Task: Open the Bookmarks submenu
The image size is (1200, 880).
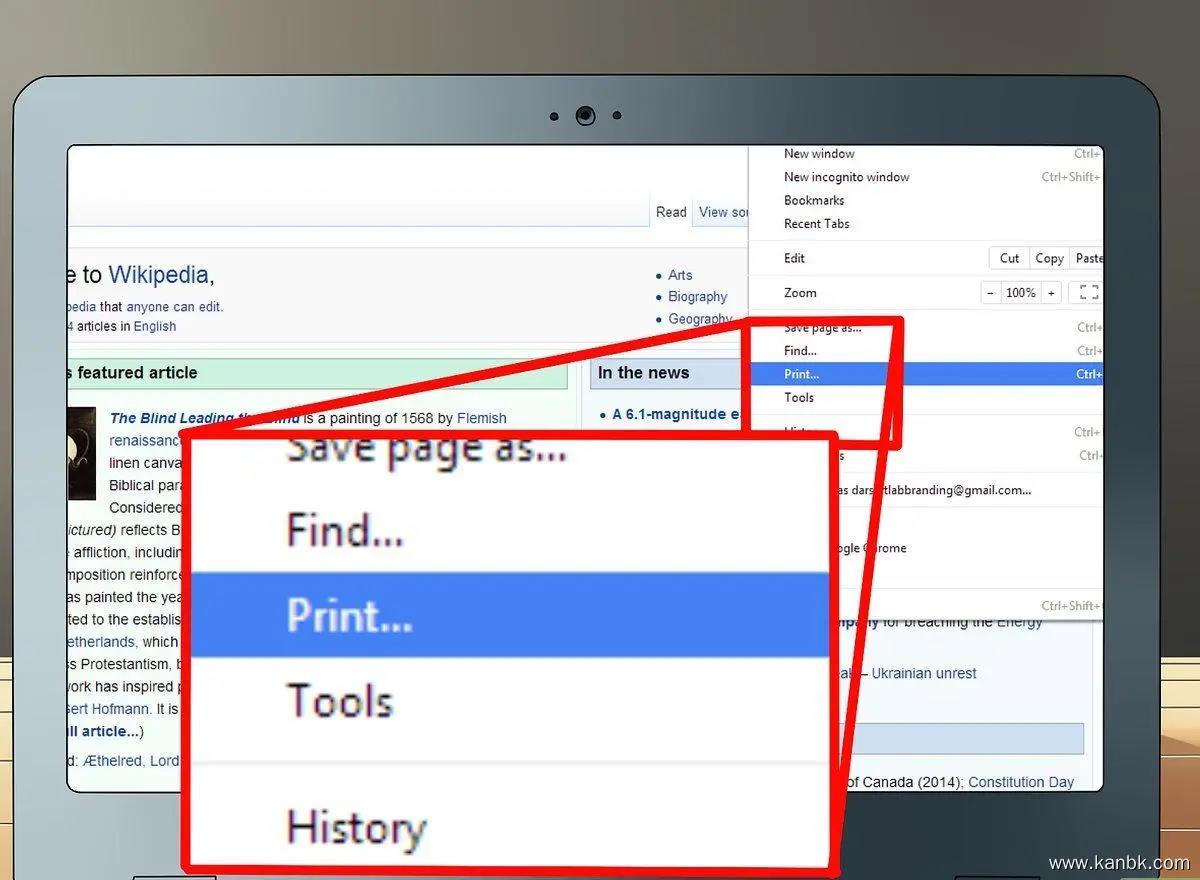Action: pos(814,200)
